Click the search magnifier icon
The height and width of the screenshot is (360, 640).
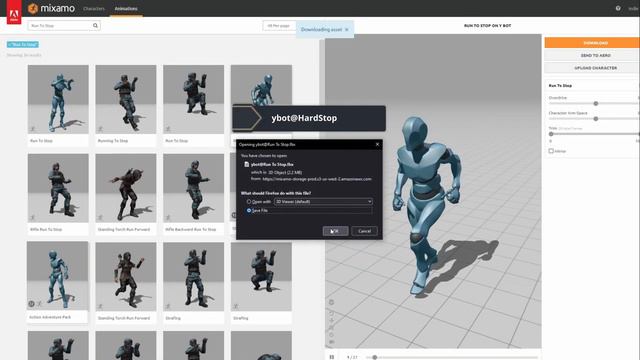click(95, 26)
